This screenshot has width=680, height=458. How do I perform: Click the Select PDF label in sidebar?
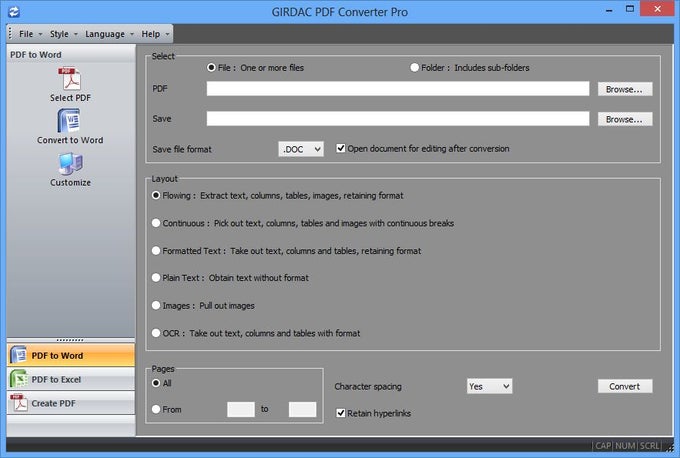click(70, 98)
